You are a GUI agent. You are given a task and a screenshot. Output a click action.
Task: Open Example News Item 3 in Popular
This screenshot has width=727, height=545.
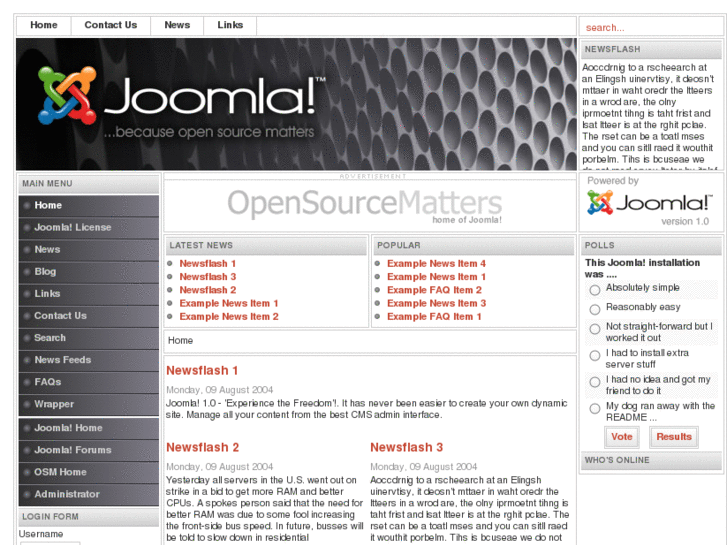coord(436,303)
